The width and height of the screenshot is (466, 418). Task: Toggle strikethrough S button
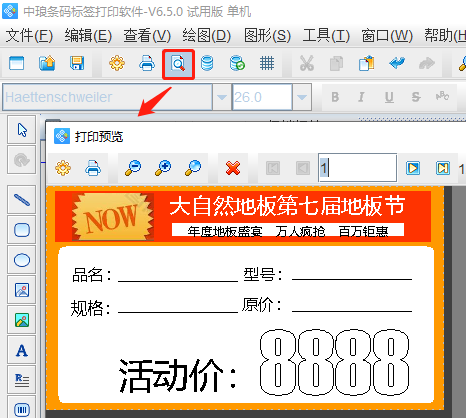(x=416, y=97)
